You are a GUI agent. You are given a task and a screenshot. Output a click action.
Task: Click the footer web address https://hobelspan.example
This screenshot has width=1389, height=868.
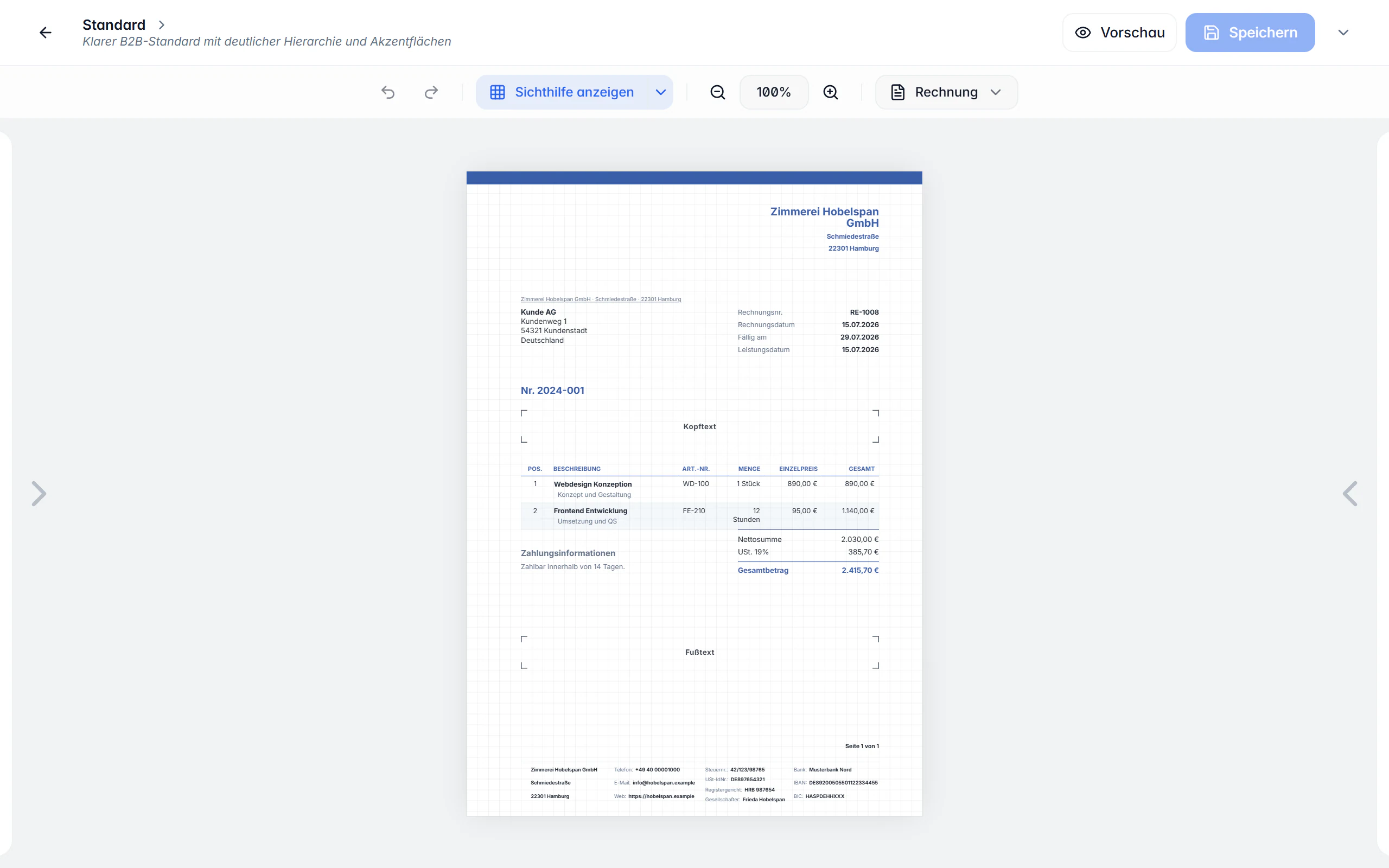point(661,796)
